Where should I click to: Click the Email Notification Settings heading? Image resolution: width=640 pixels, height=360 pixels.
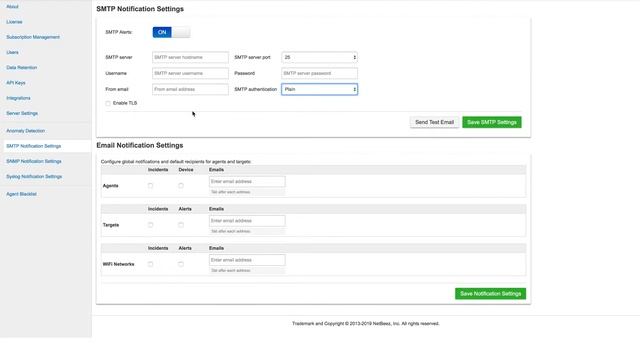click(140, 145)
